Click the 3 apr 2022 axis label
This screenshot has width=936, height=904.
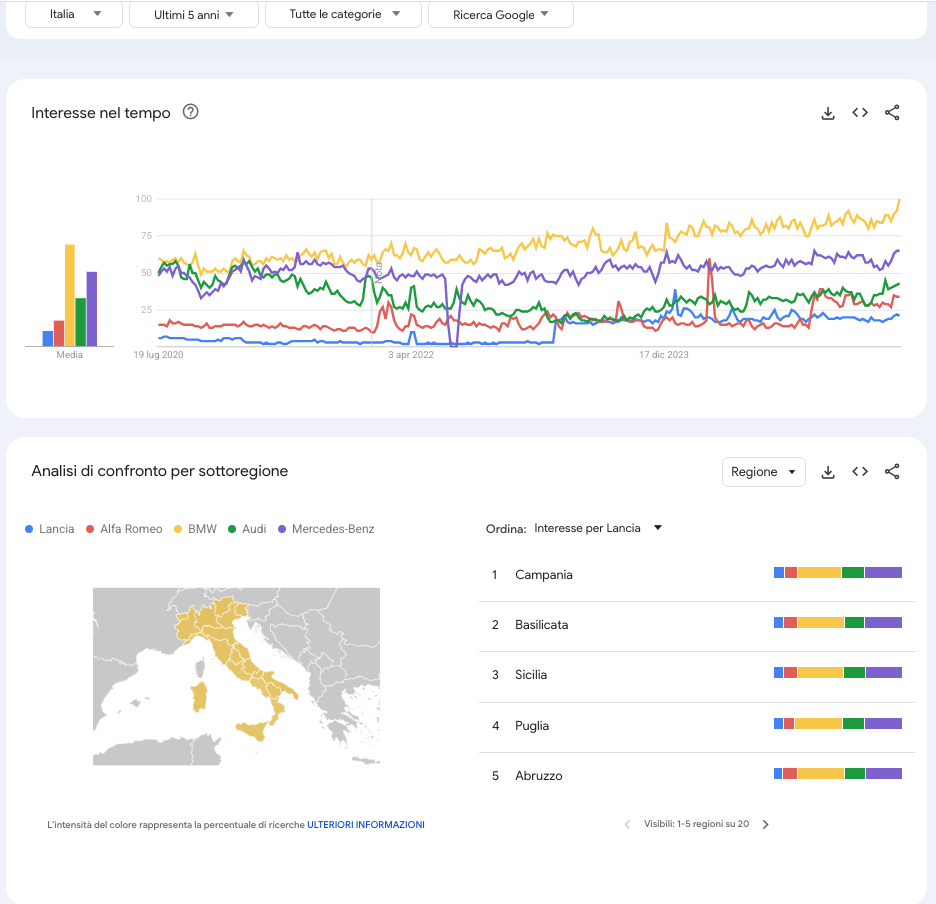pos(411,355)
